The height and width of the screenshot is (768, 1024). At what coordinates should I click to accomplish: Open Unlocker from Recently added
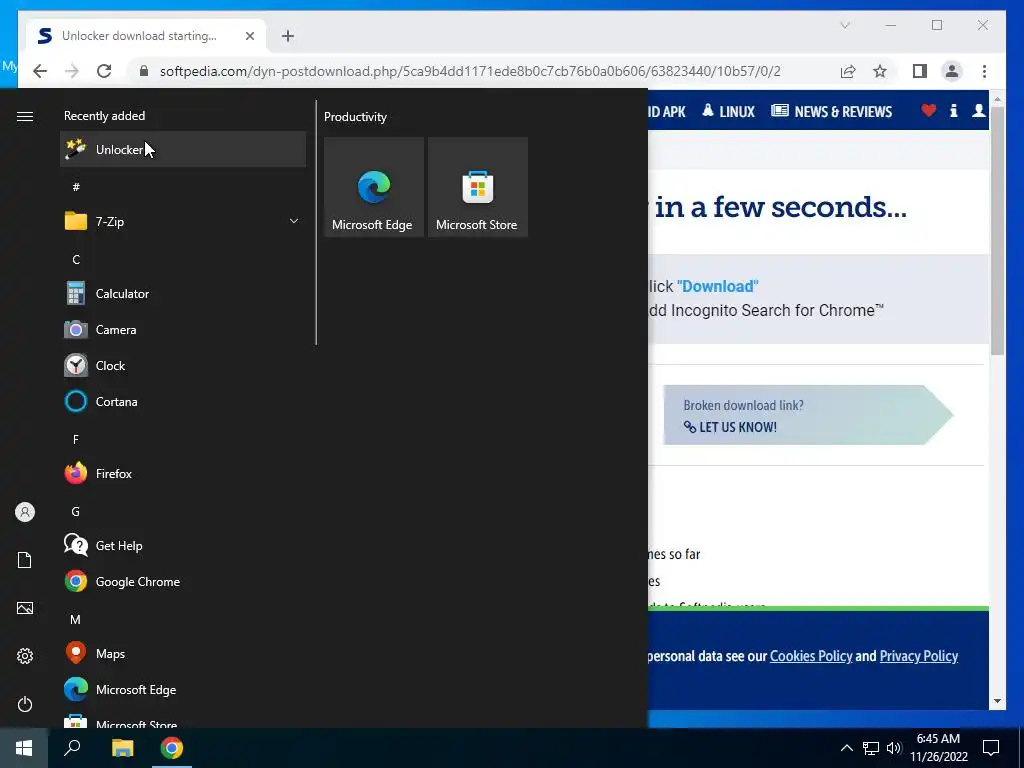pyautogui.click(x=183, y=150)
